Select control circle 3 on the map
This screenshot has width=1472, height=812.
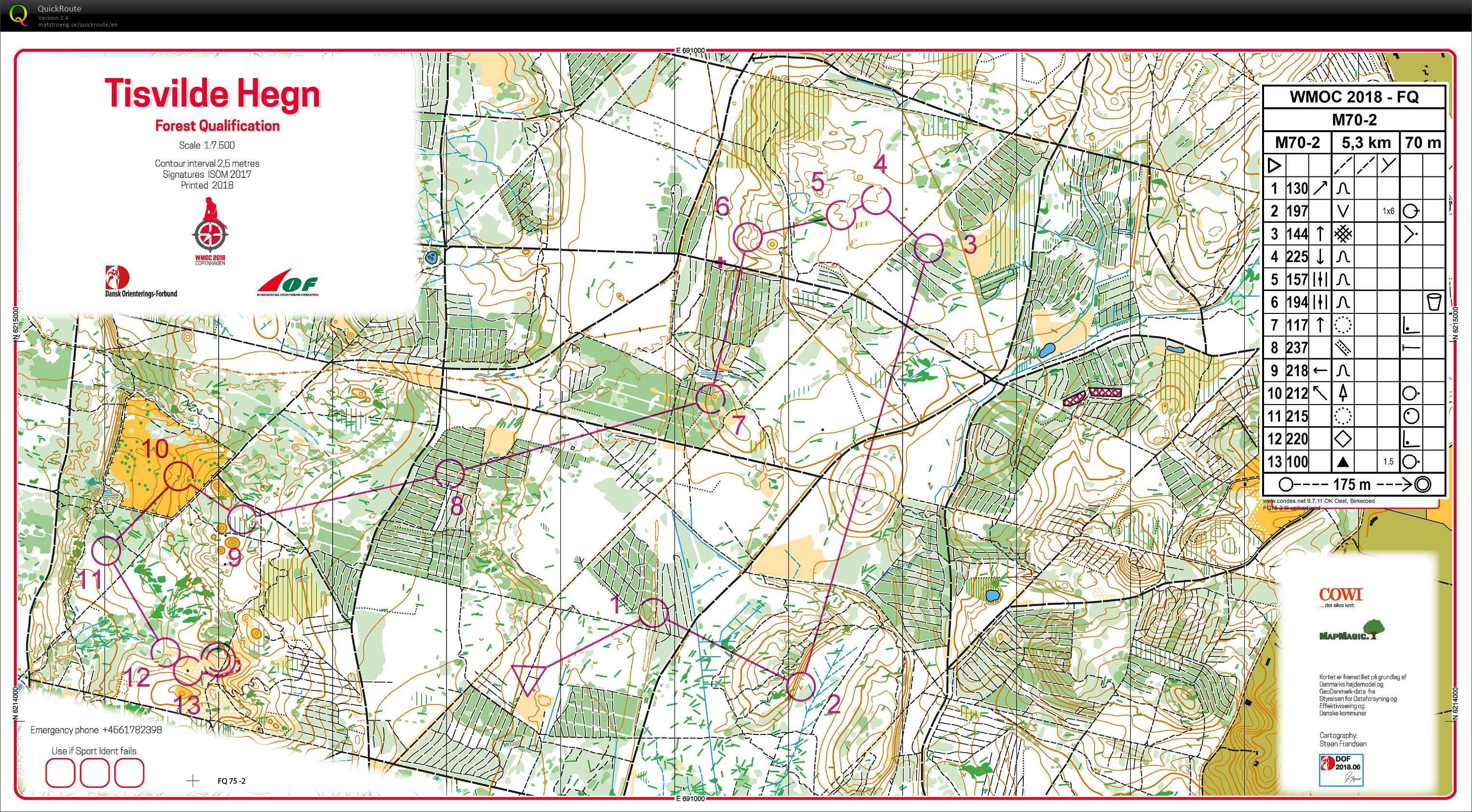point(928,248)
